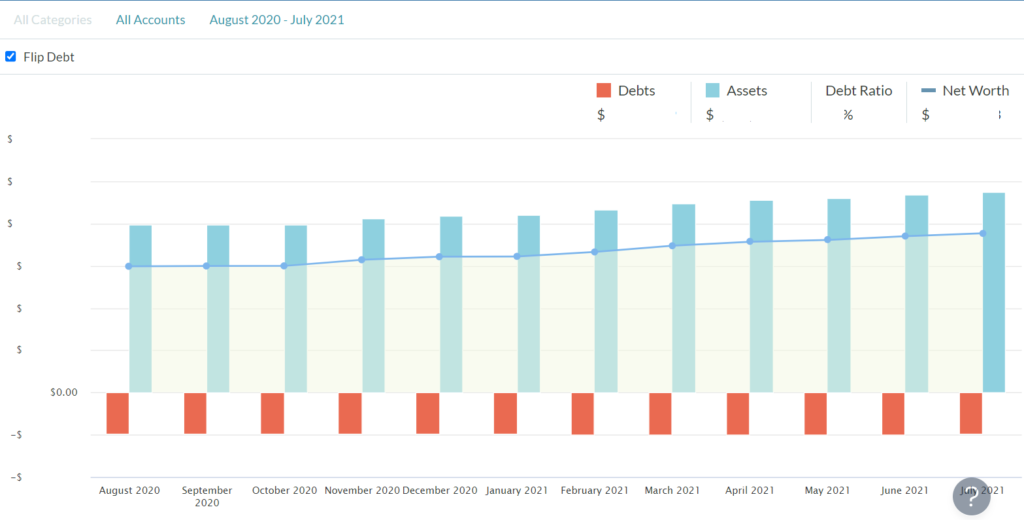Viewport: 1024px width, 520px height.
Task: Click the April 2021 red debt bar
Action: [x=738, y=414]
